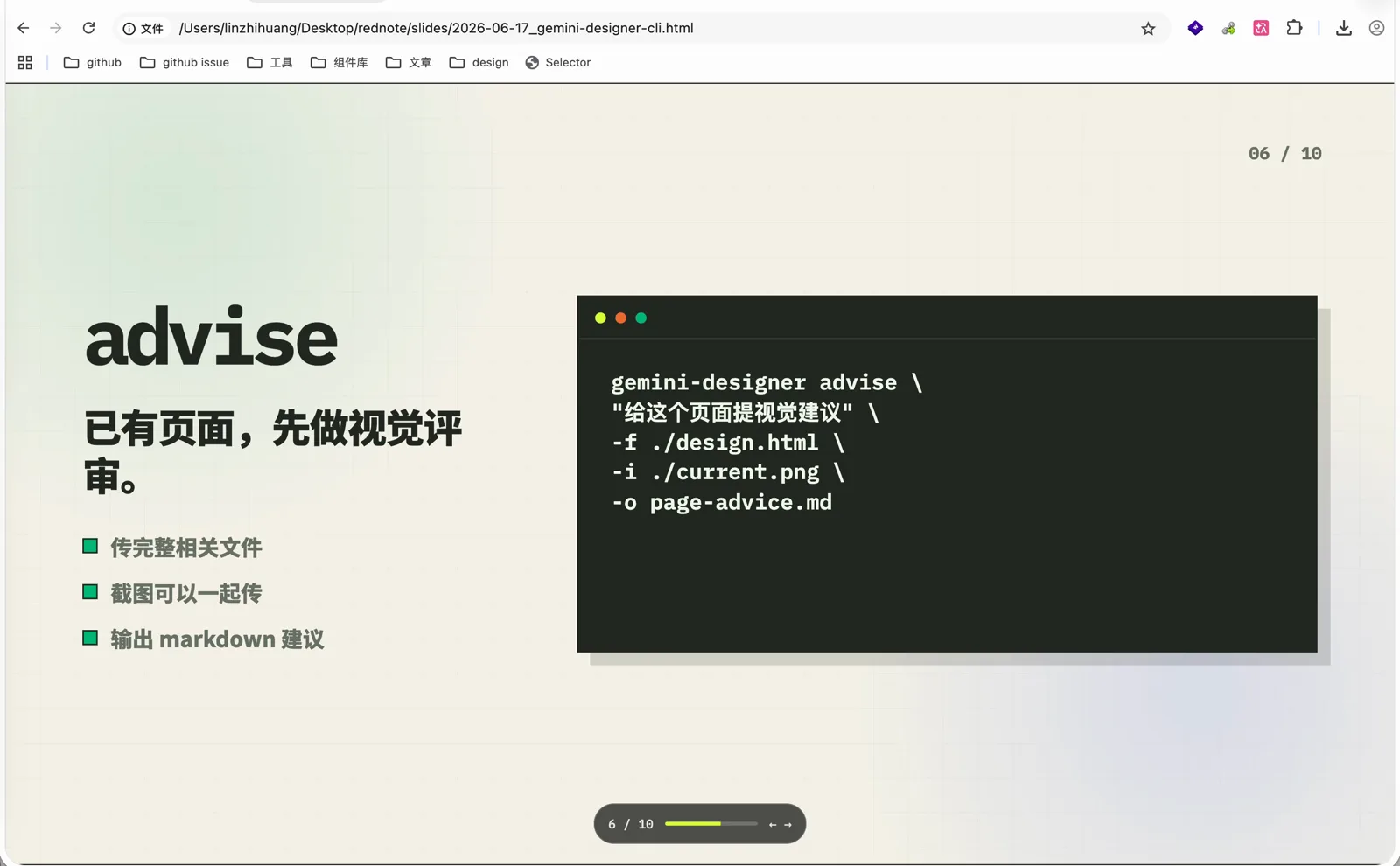Click the -f ./design.html line

coord(728,443)
